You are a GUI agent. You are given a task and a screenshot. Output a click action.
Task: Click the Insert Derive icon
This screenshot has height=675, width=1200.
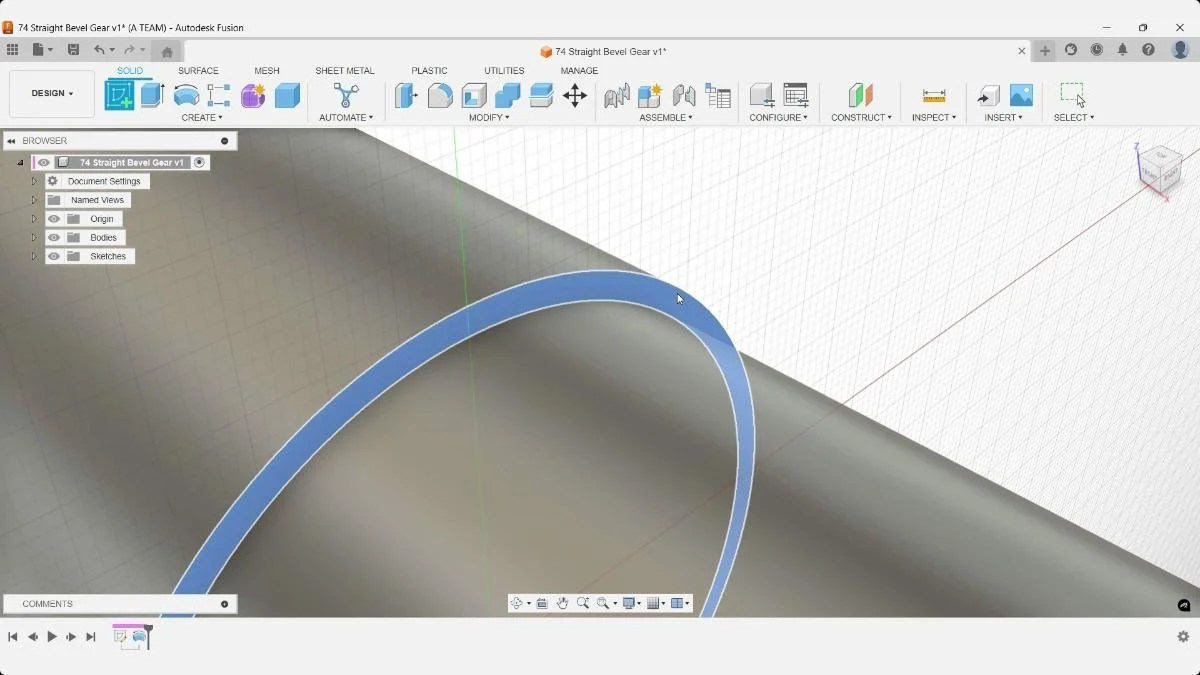coord(988,96)
